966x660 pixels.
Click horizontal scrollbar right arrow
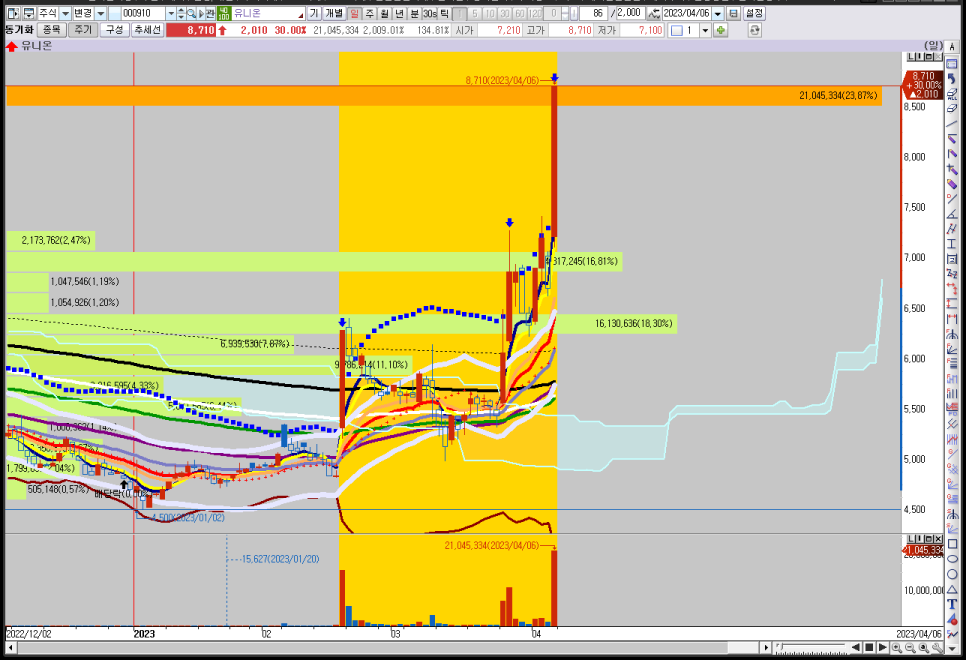coord(766,648)
